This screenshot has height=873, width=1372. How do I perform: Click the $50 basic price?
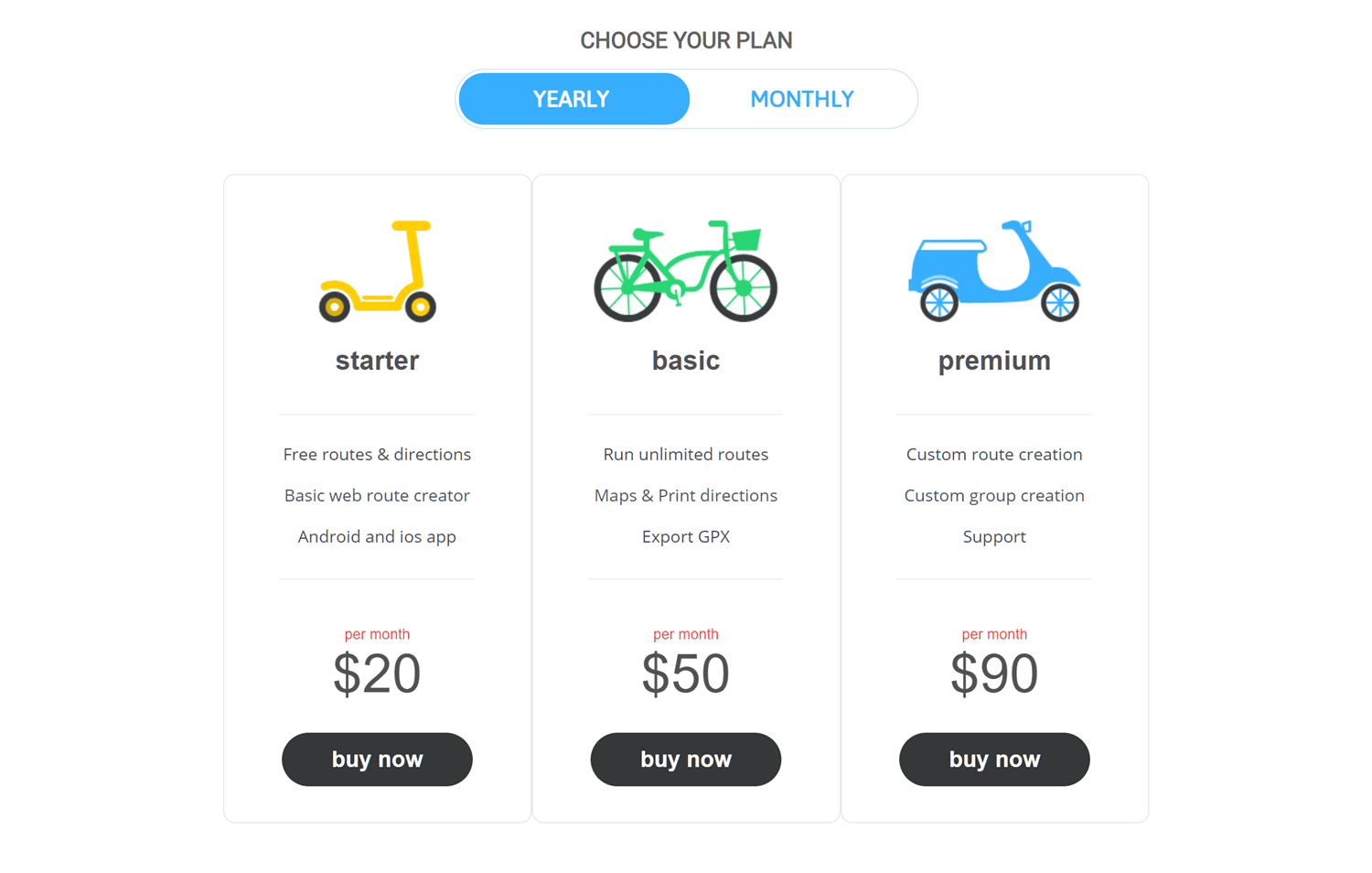[686, 674]
